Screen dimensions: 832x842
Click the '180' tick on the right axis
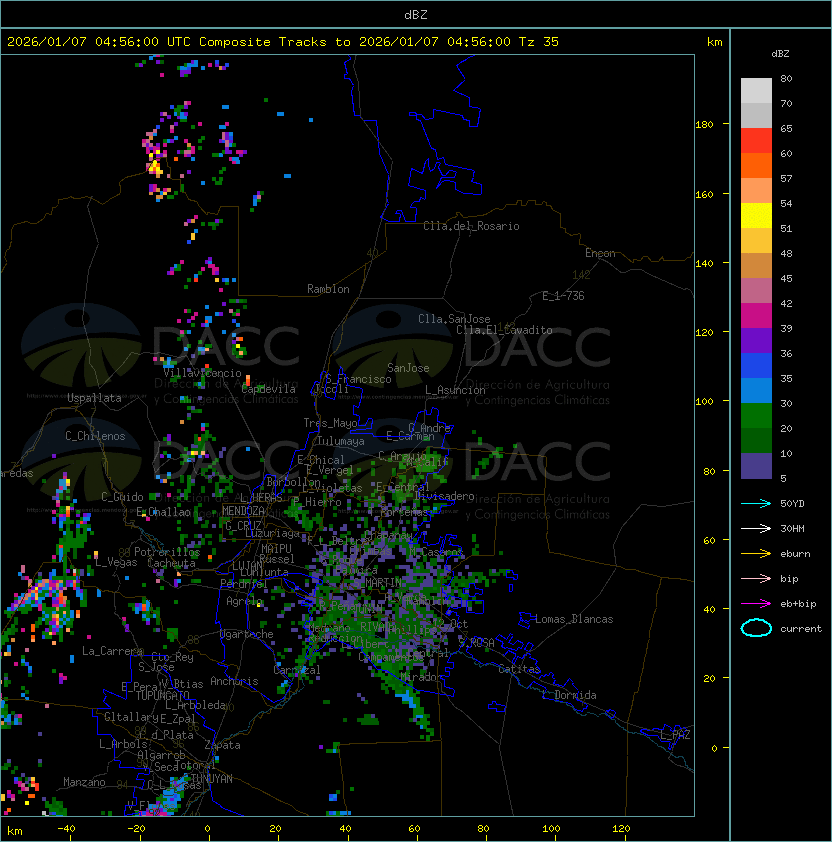[x=704, y=125]
